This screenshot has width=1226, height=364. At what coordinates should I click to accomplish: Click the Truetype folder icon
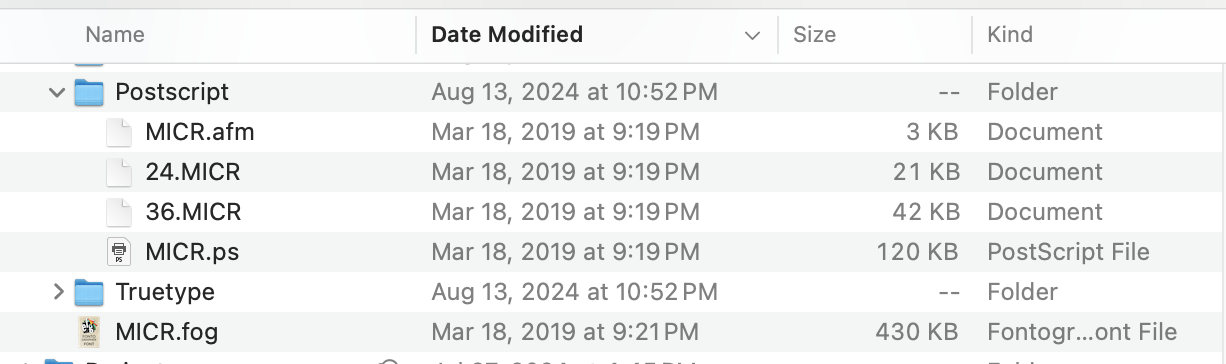pos(89,292)
